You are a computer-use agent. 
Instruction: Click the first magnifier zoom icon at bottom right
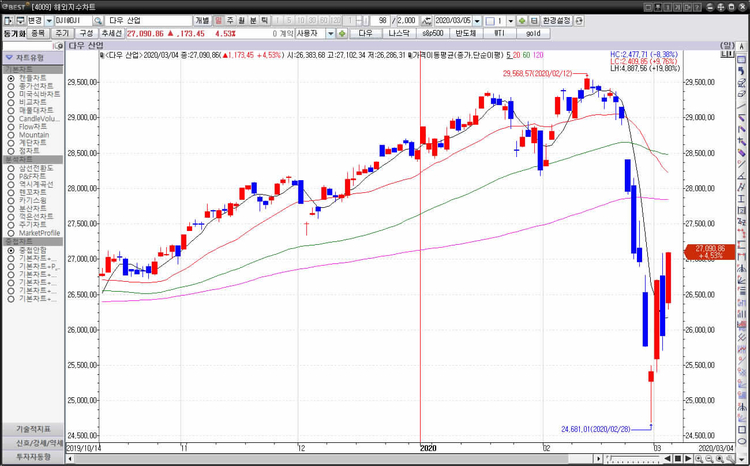(x=699, y=459)
